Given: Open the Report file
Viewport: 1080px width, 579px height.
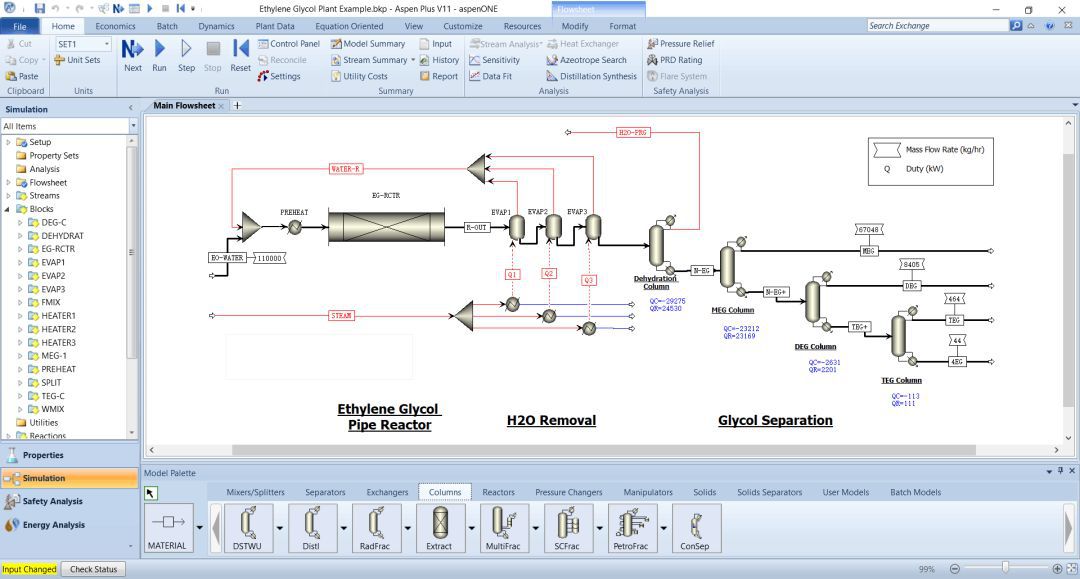Looking at the screenshot, I should [x=439, y=76].
